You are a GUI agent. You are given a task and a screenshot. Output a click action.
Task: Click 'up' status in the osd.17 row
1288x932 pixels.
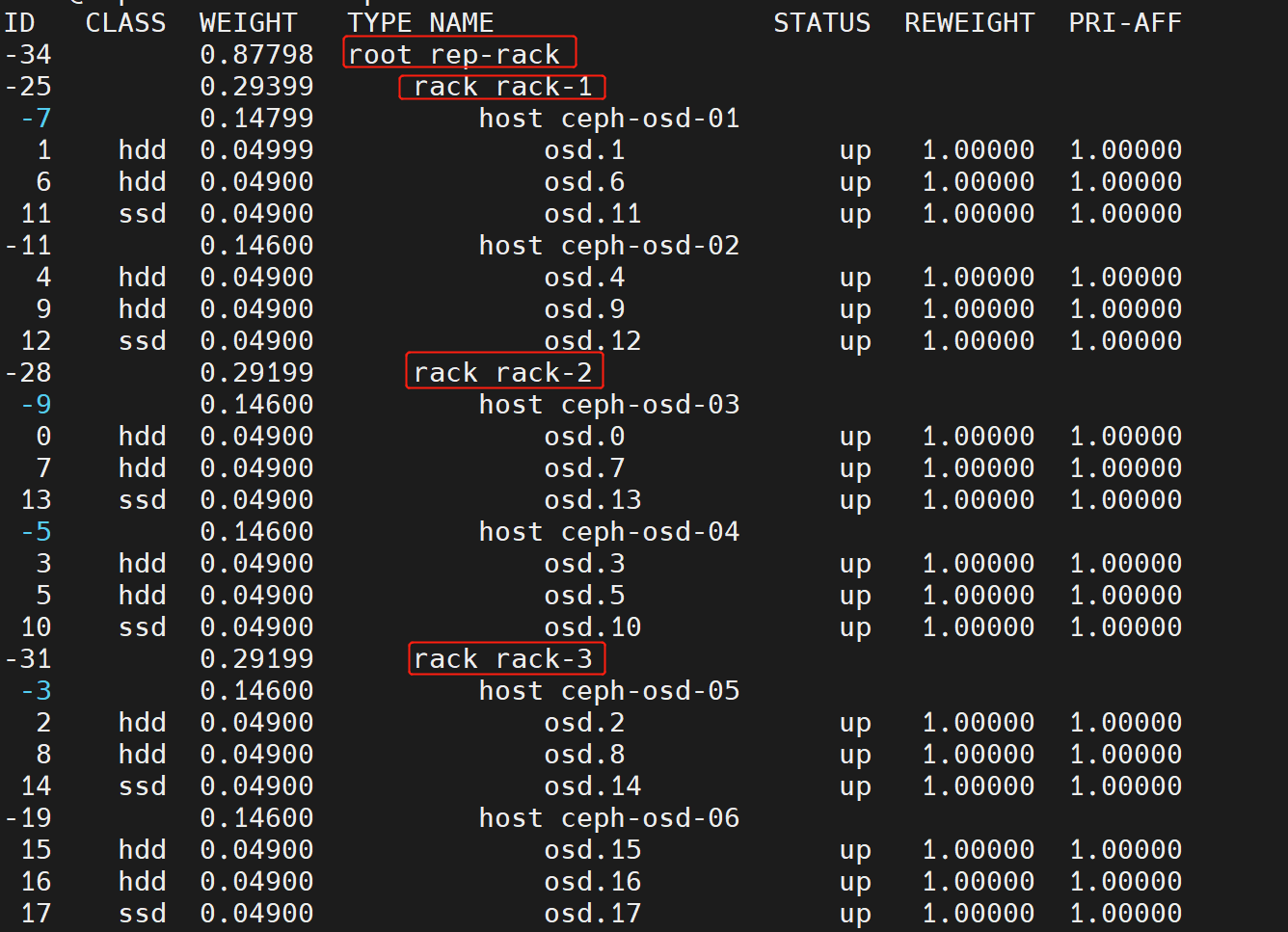(855, 915)
